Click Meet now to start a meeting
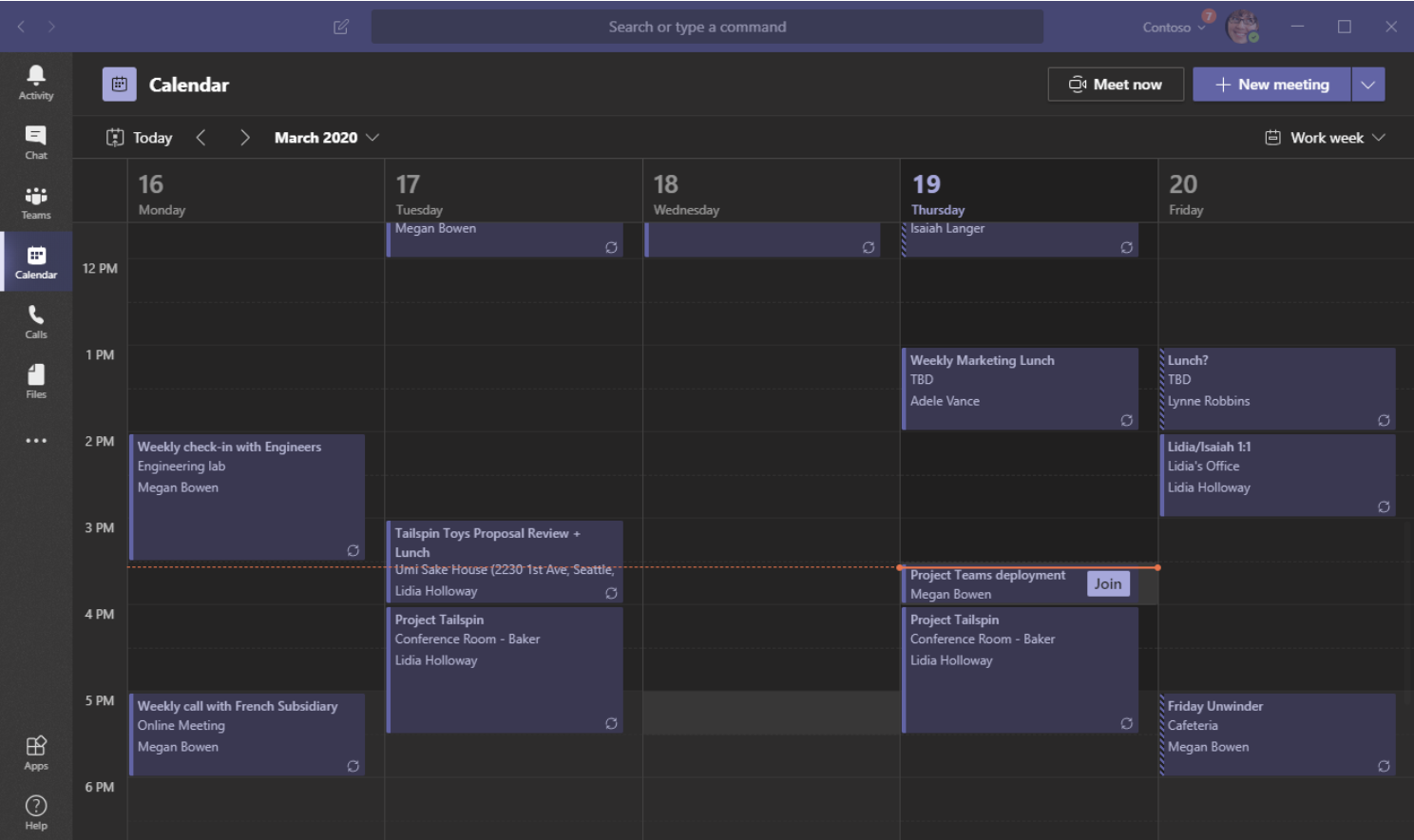Viewport: 1414px width, 840px height. click(x=1116, y=84)
